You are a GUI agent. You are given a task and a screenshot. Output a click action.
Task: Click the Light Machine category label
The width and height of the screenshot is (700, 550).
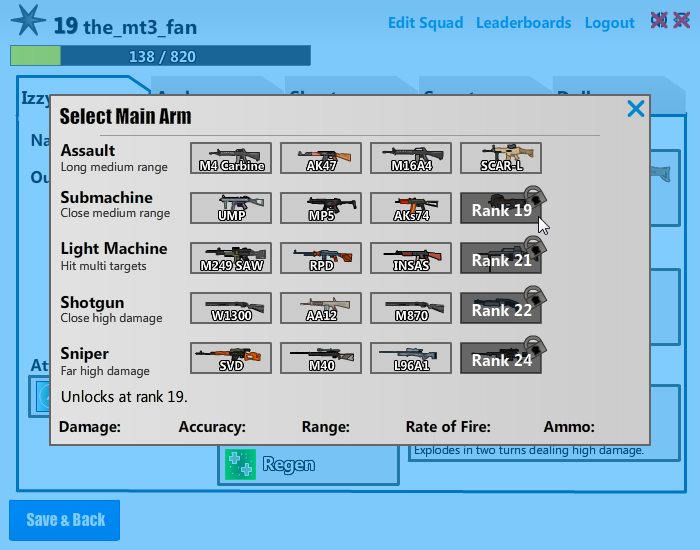[x=114, y=248]
